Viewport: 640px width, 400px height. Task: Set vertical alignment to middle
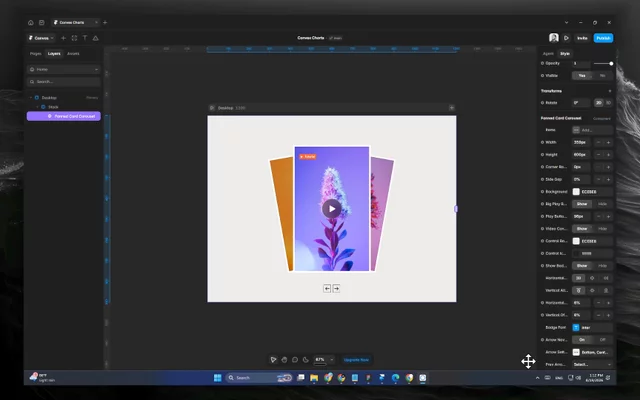click(x=592, y=290)
